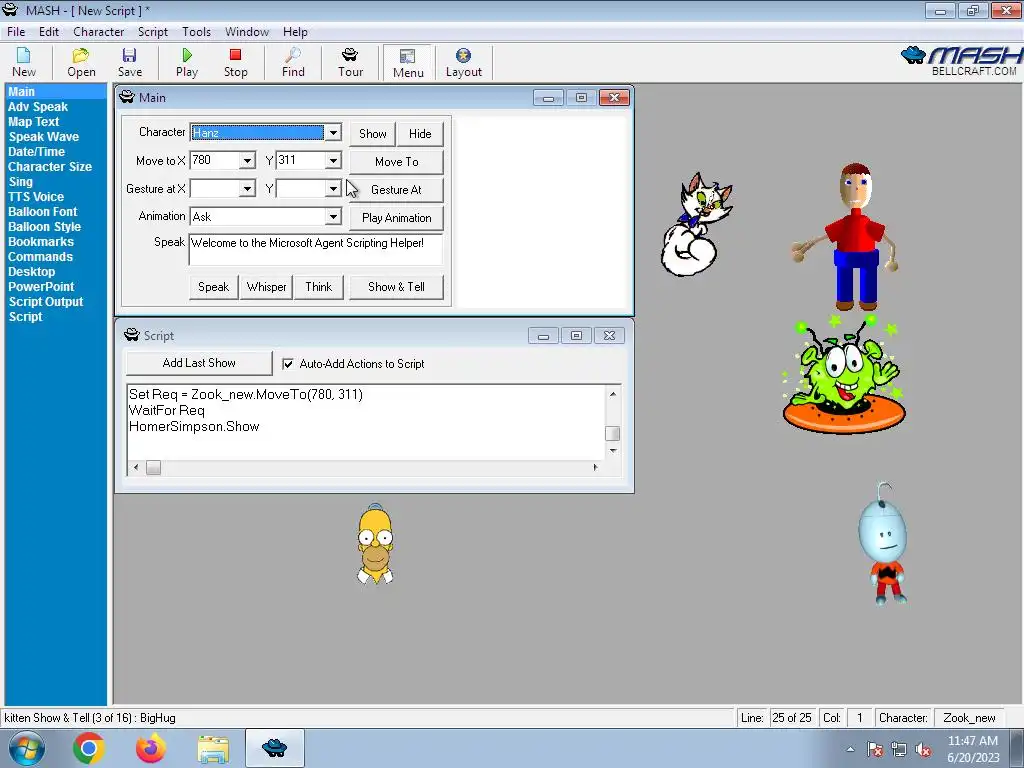Open File Explorer from taskbar
This screenshot has height=768, width=1024.
coord(213,748)
